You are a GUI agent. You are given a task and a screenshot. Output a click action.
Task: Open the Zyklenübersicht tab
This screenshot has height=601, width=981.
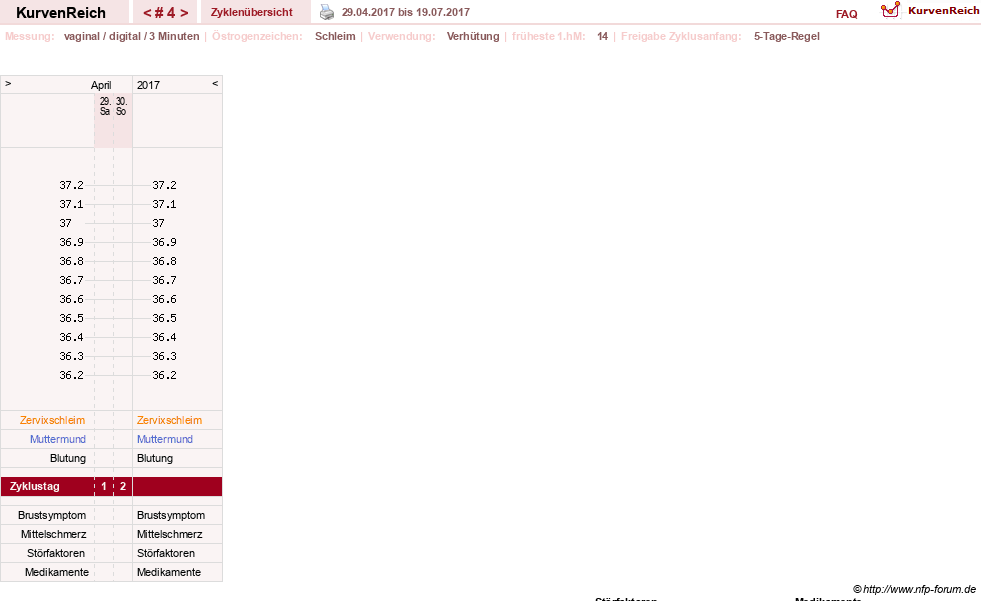pyautogui.click(x=252, y=12)
